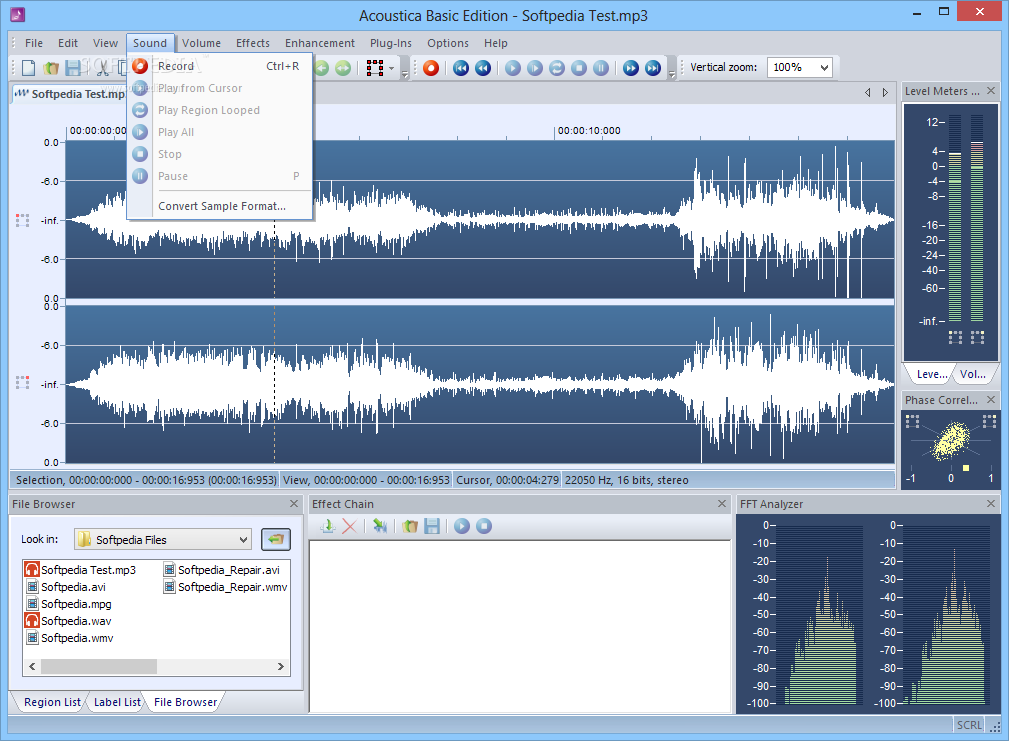Select Softpedia Test.mp3 in the File Browser
Screen dimensions: 1009x741
80,569
